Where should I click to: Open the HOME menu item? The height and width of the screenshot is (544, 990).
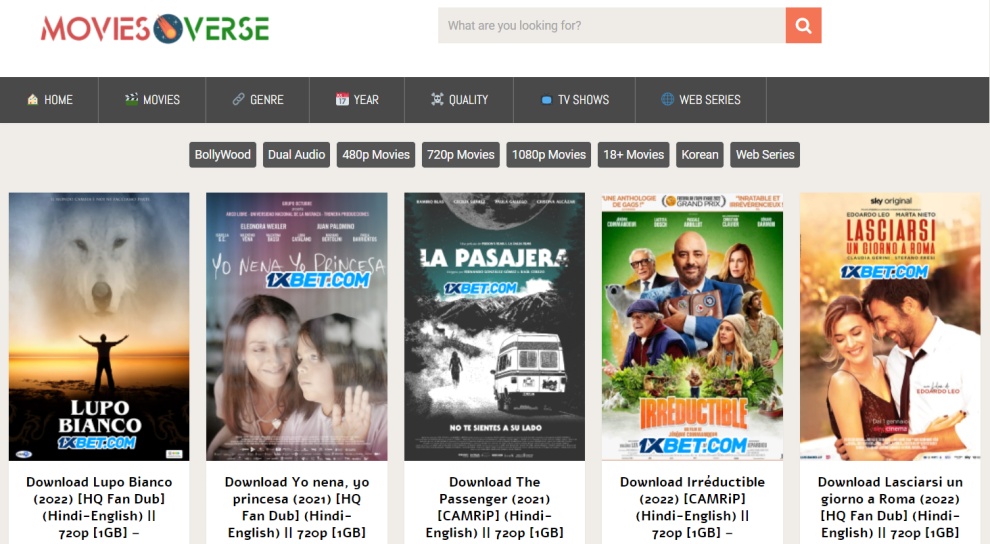click(x=49, y=100)
